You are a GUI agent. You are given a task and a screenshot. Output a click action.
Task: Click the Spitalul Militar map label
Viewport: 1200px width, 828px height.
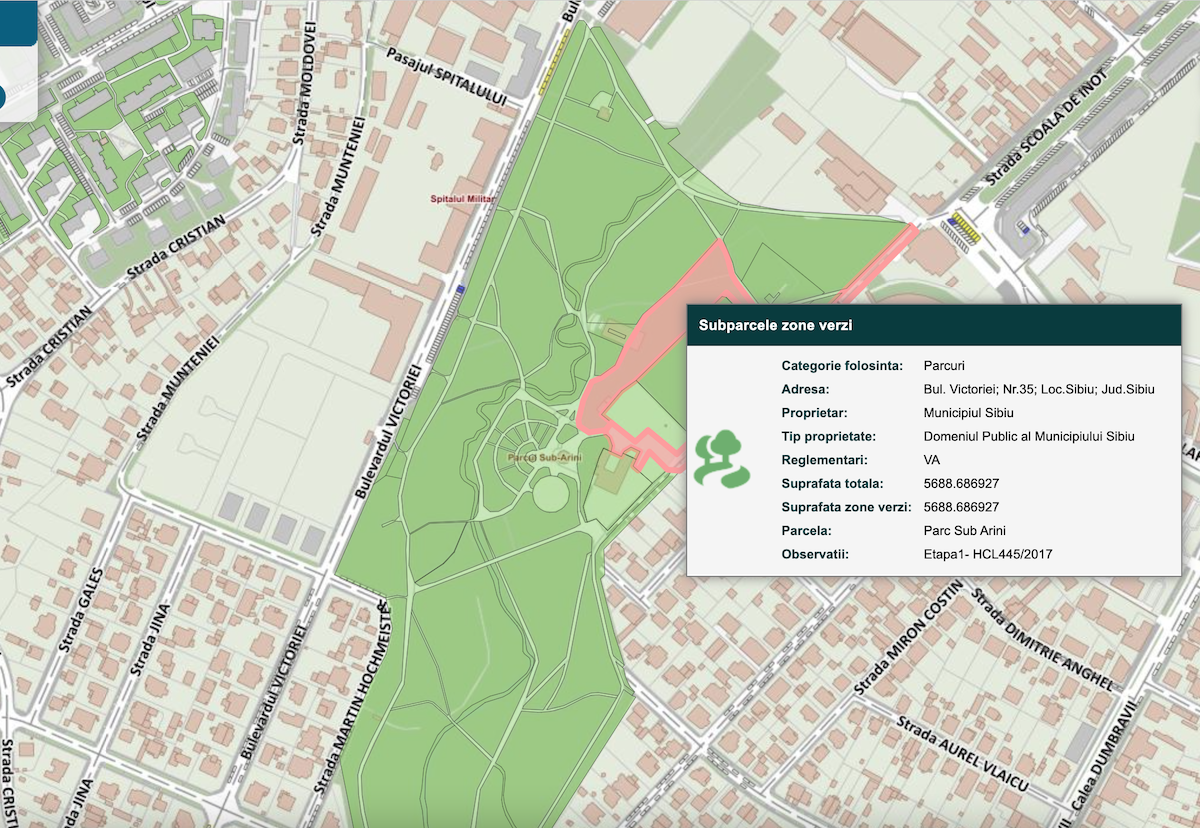(x=463, y=200)
